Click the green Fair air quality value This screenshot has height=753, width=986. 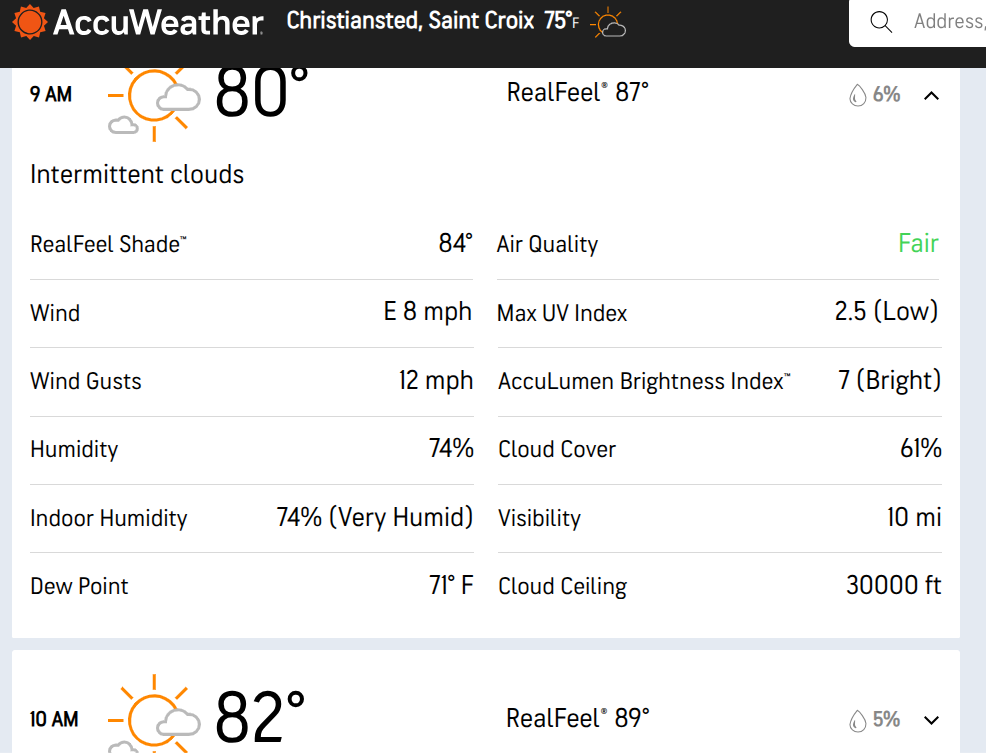[918, 244]
